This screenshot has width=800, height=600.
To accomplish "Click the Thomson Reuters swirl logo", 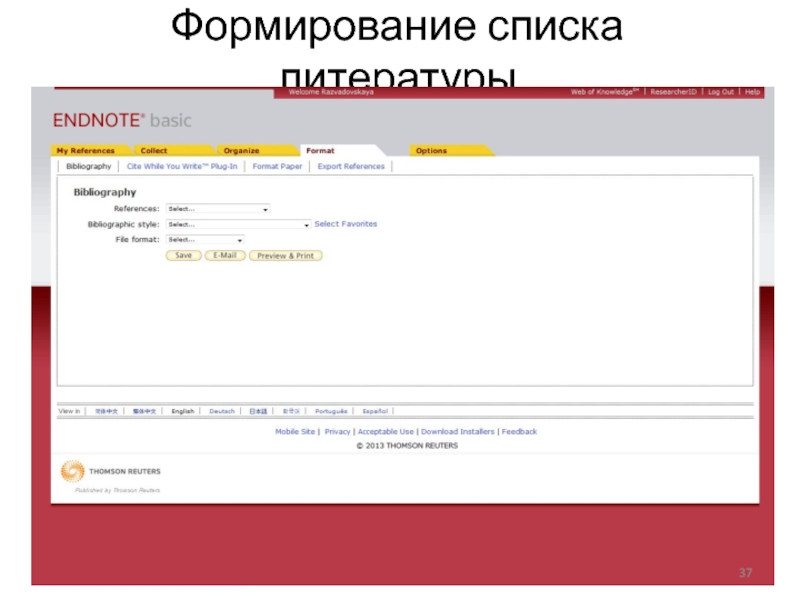I will tap(72, 471).
